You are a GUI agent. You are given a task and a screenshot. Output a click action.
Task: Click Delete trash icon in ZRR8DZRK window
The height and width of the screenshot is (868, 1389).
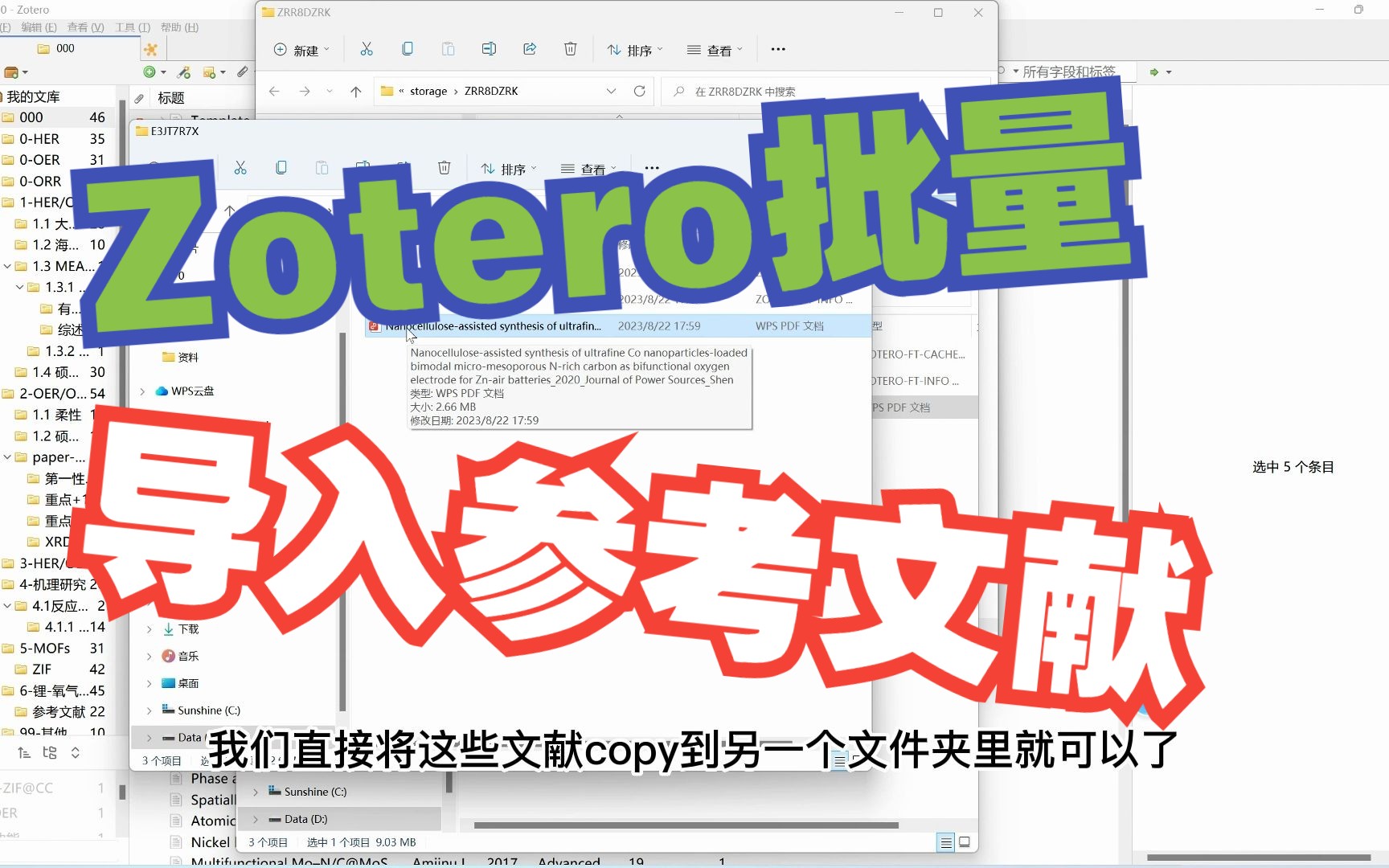(571, 49)
